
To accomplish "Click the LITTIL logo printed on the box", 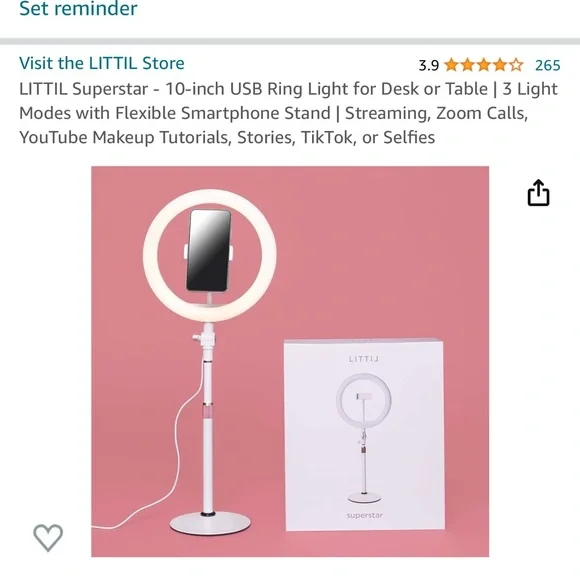I will tap(364, 359).
